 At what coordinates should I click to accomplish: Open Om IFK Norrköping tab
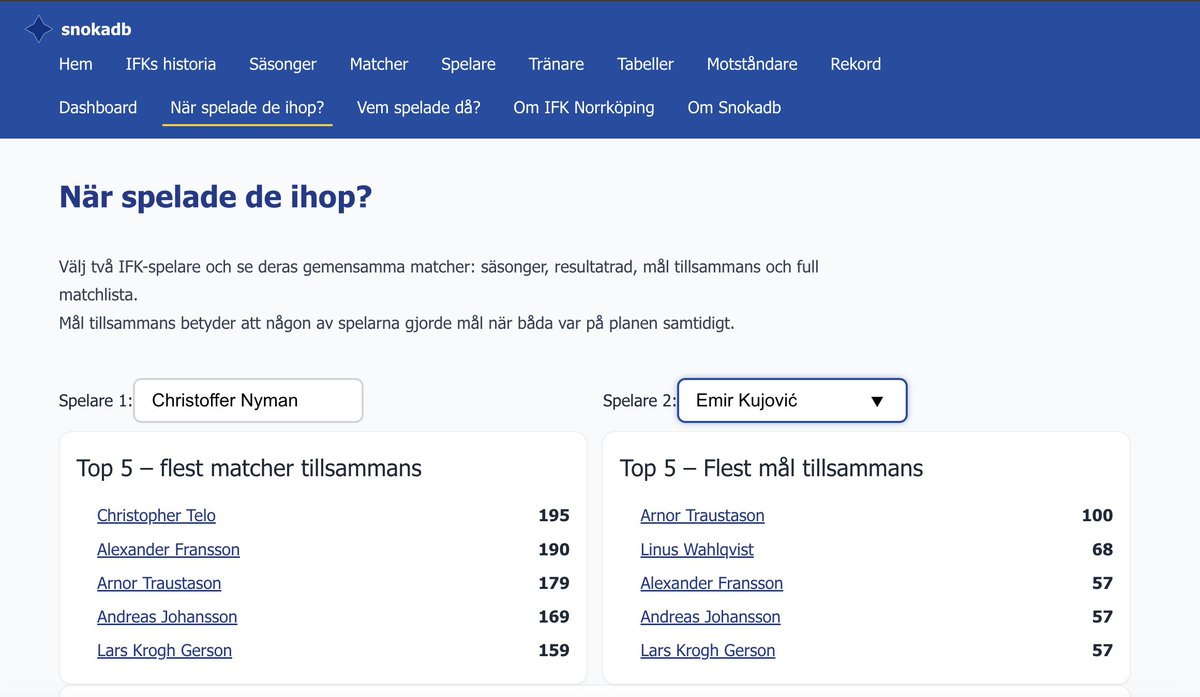[584, 107]
